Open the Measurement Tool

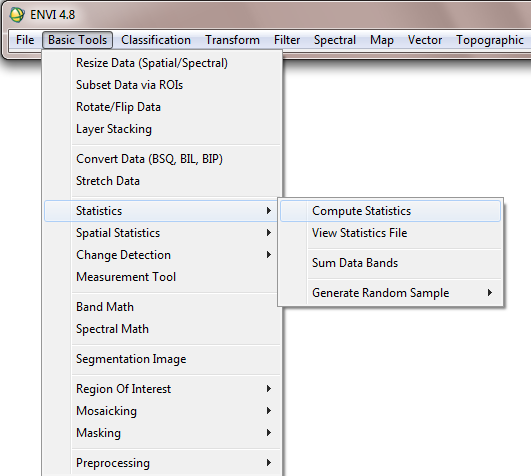(161, 277)
